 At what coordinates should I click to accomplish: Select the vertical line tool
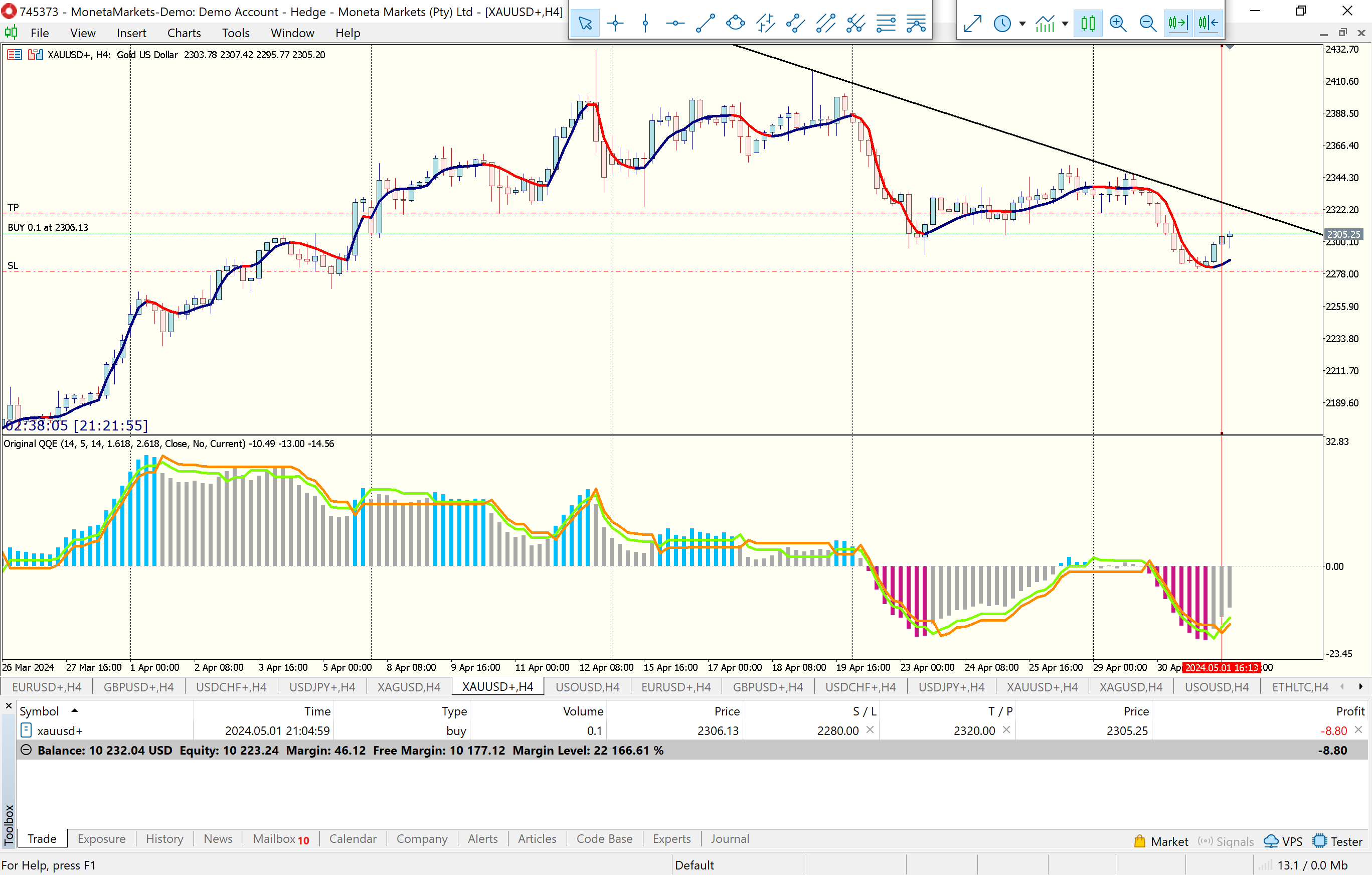[645, 24]
